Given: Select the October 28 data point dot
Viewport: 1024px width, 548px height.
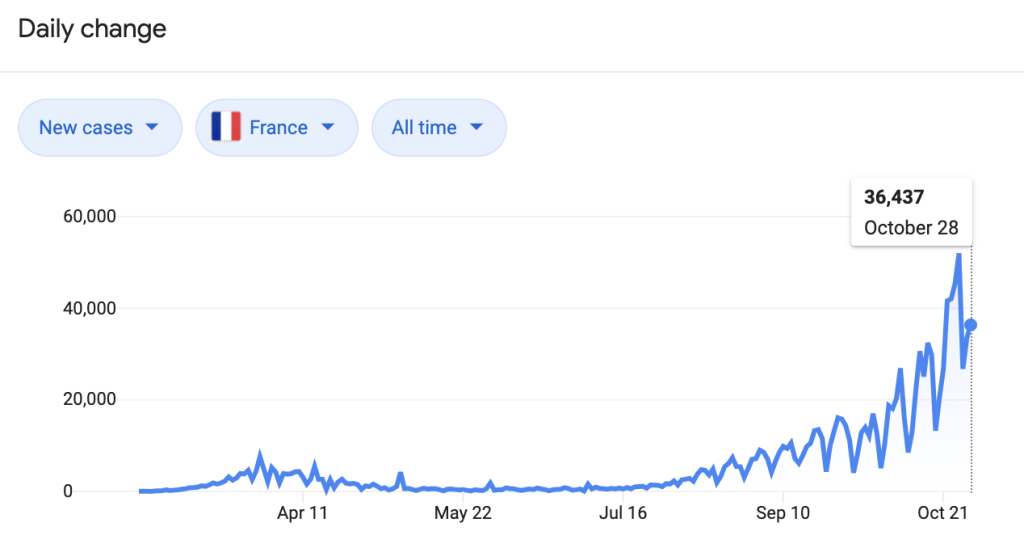Looking at the screenshot, I should click(970, 325).
